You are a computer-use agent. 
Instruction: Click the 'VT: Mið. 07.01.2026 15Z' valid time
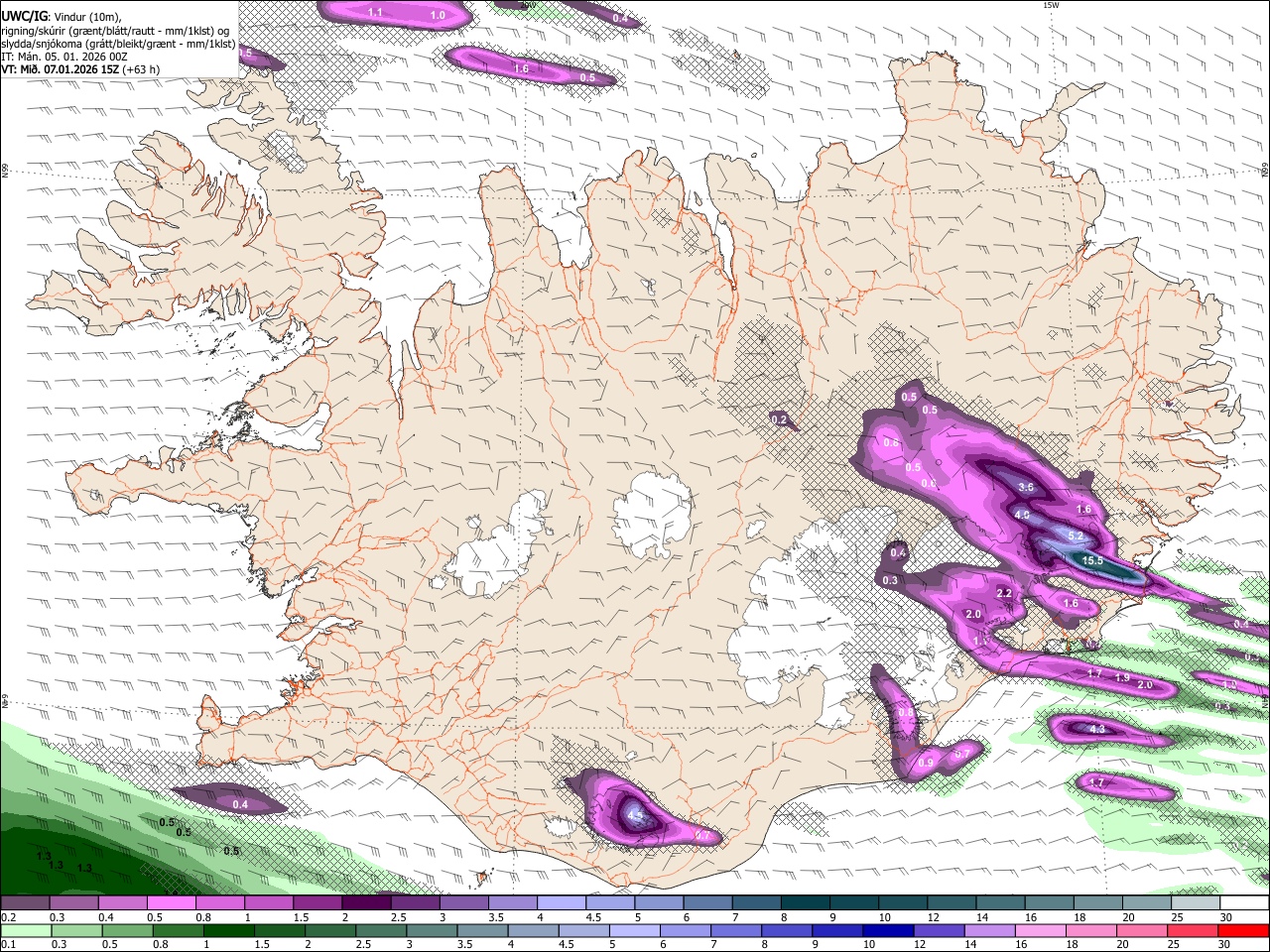coord(61,69)
